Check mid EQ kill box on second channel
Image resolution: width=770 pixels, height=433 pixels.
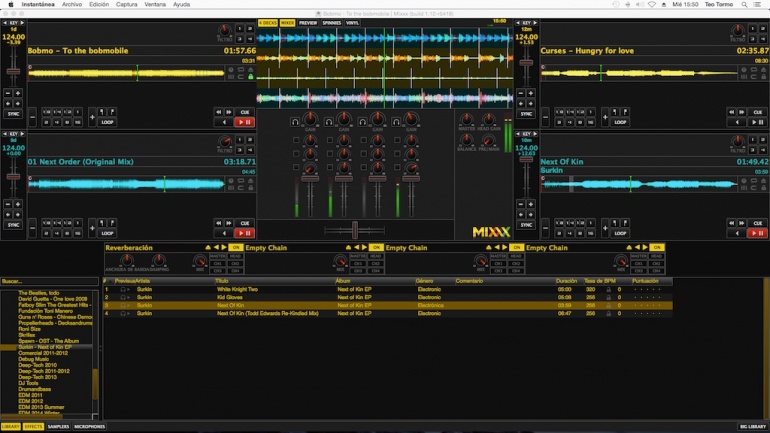(x=330, y=154)
